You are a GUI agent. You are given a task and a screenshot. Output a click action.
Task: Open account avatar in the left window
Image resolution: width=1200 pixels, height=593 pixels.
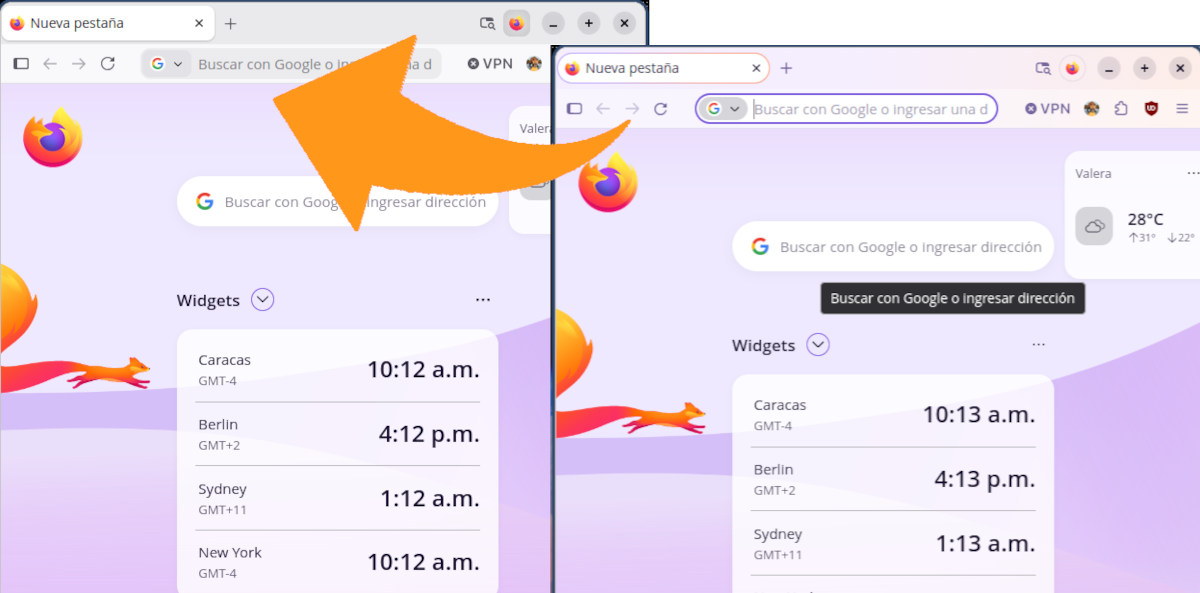pos(534,64)
